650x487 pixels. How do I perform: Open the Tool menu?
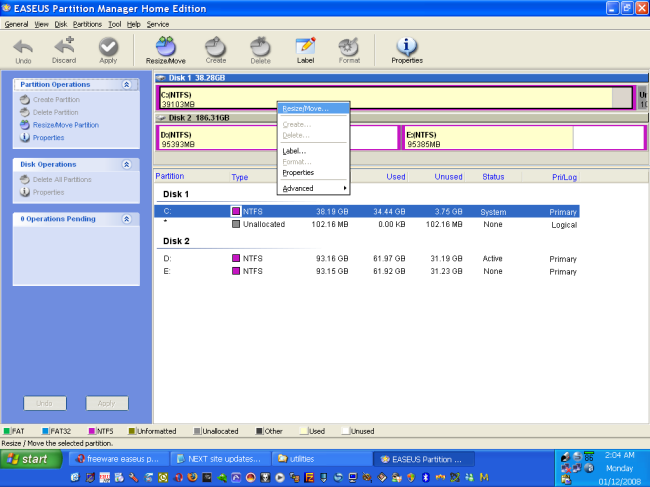tap(114, 24)
